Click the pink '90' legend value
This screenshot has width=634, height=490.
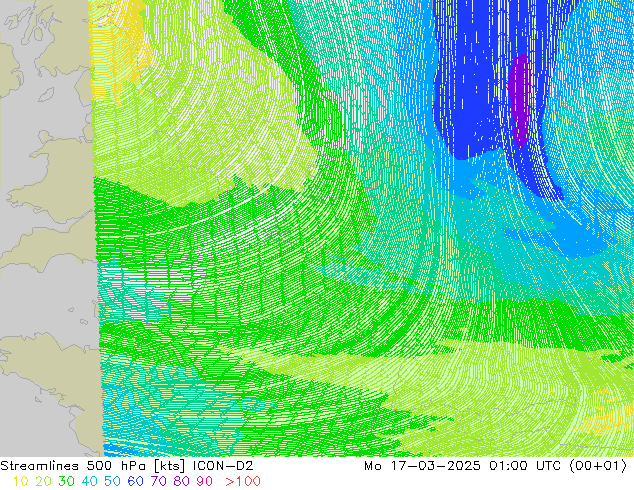point(204,481)
